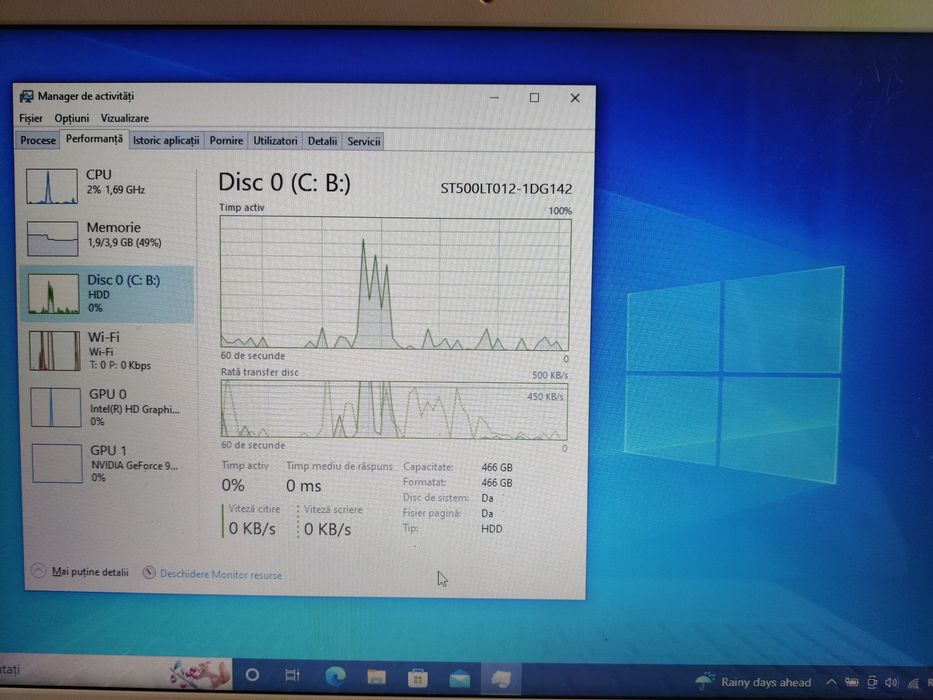The width and height of the screenshot is (933, 700).
Task: Click the Tip HDD value
Action: 491,529
